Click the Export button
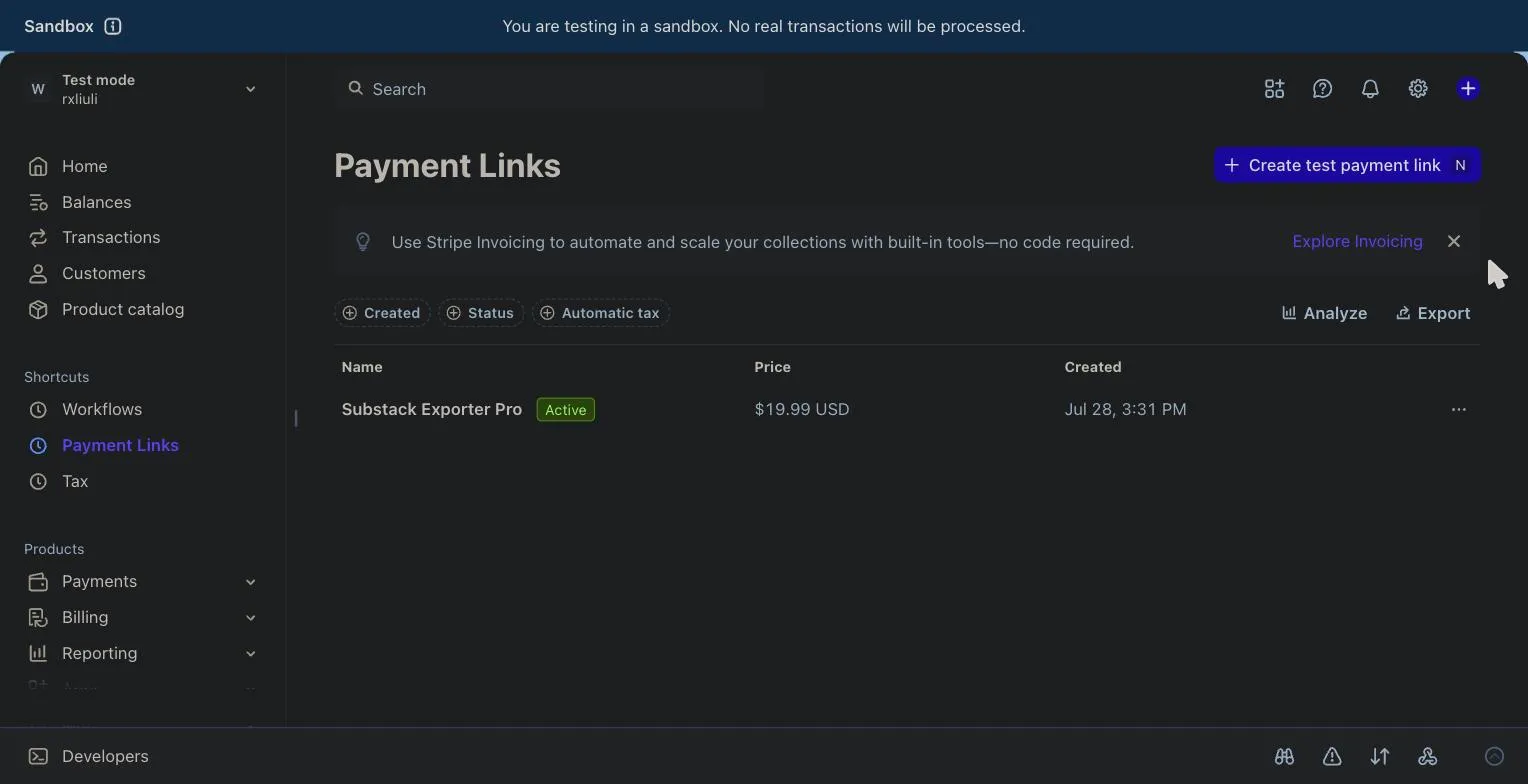The image size is (1528, 784). coord(1433,313)
